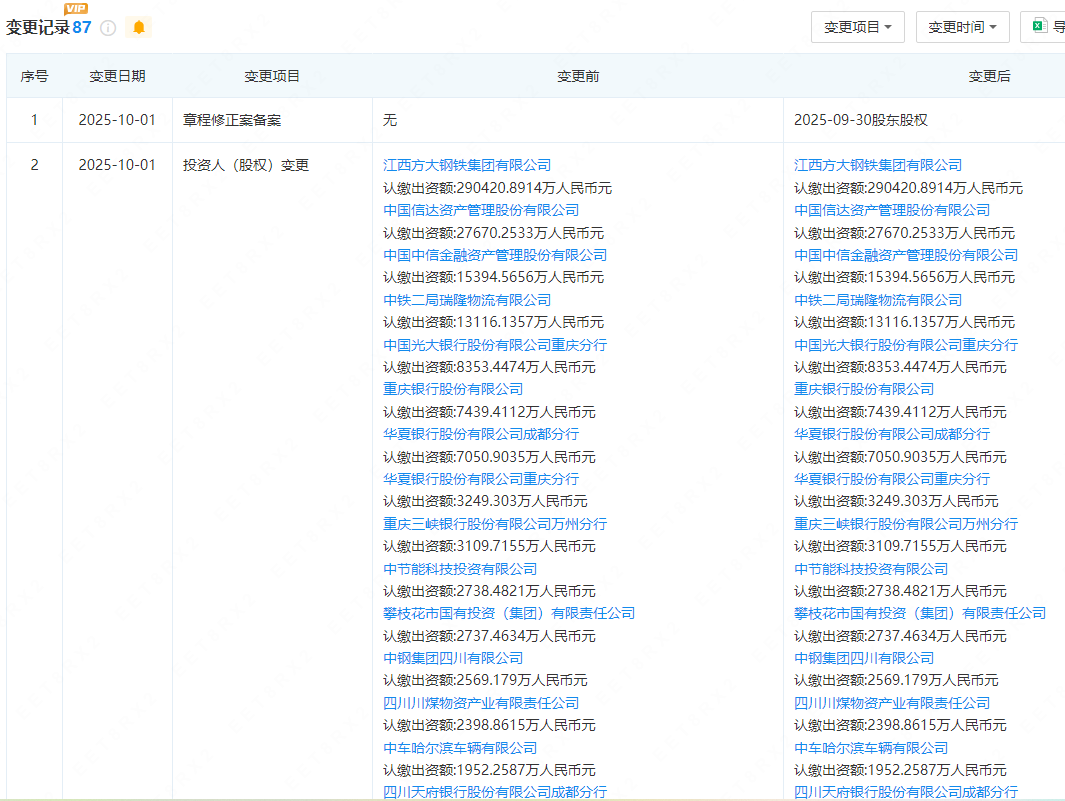Open 中节能科技投资有限公司 in 变更前 column
Viewport: 1065px width, 801px height.
point(460,569)
